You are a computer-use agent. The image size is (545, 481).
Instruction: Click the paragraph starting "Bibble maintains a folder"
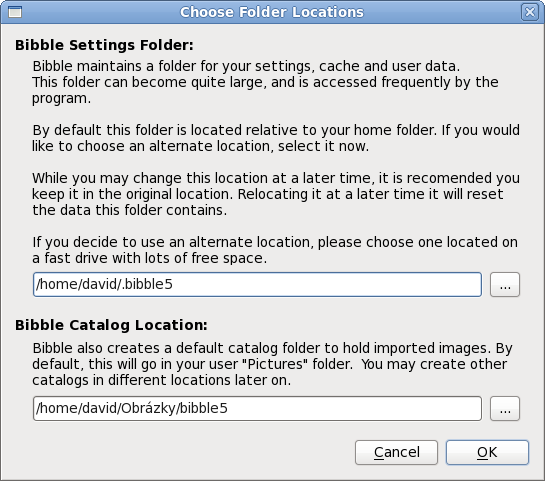coord(266,82)
